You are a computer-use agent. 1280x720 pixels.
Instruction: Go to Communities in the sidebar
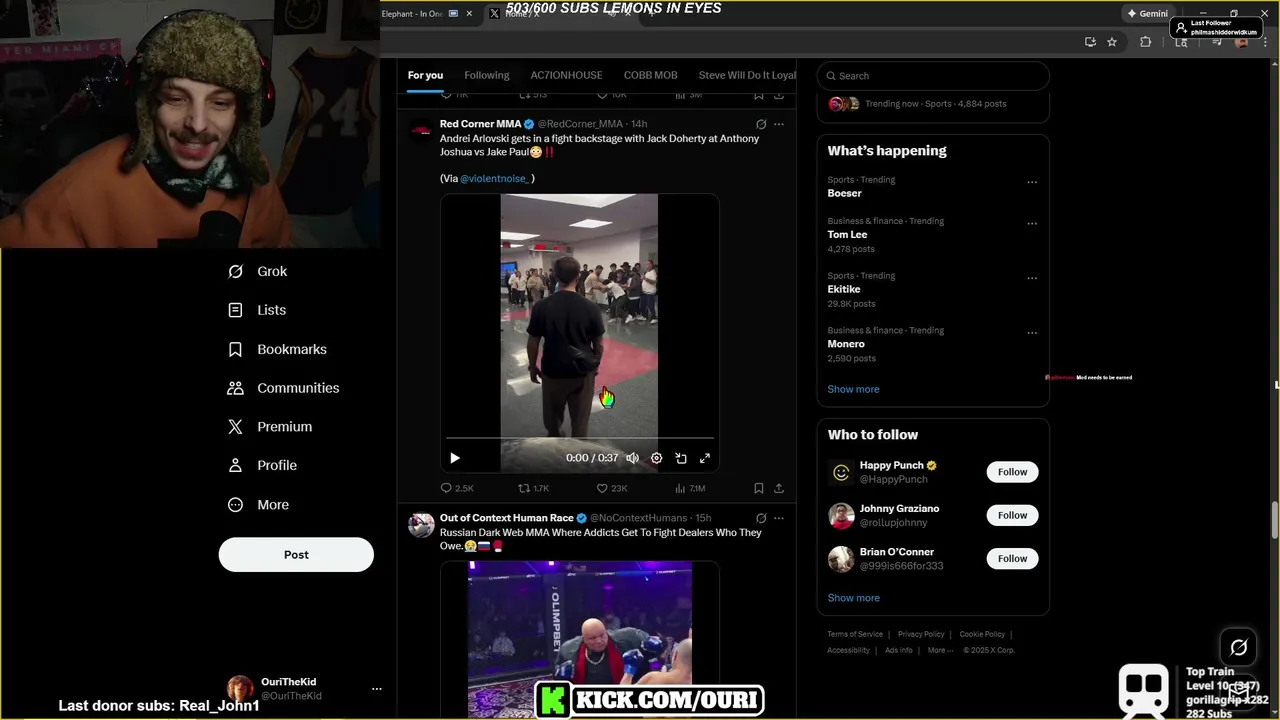pyautogui.click(x=283, y=388)
